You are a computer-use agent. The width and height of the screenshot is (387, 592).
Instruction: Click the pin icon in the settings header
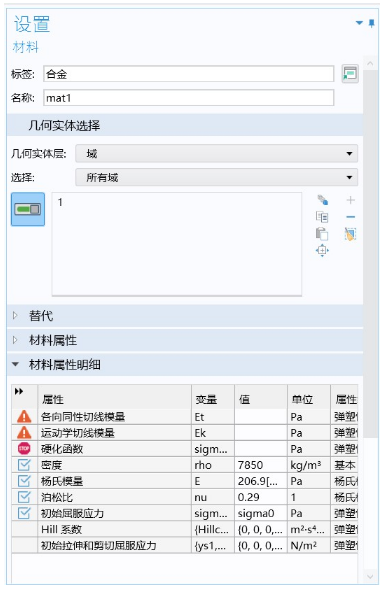point(372,23)
